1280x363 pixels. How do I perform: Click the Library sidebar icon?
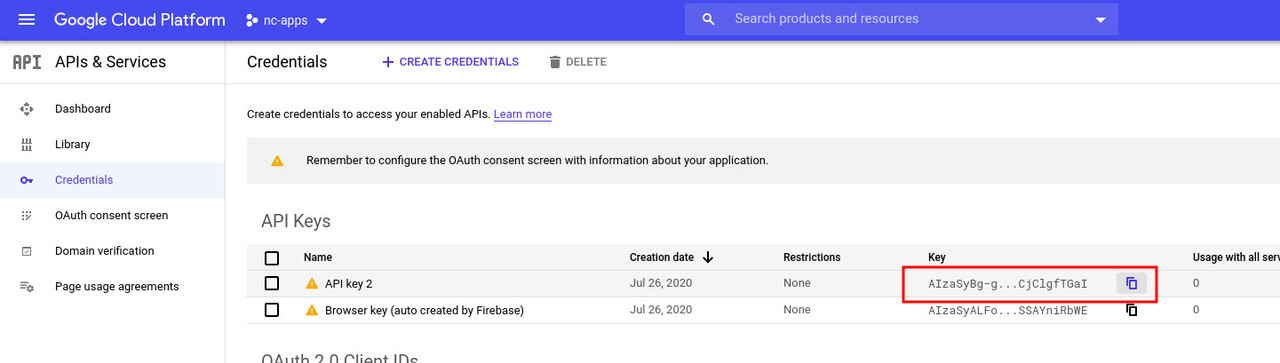(x=27, y=145)
